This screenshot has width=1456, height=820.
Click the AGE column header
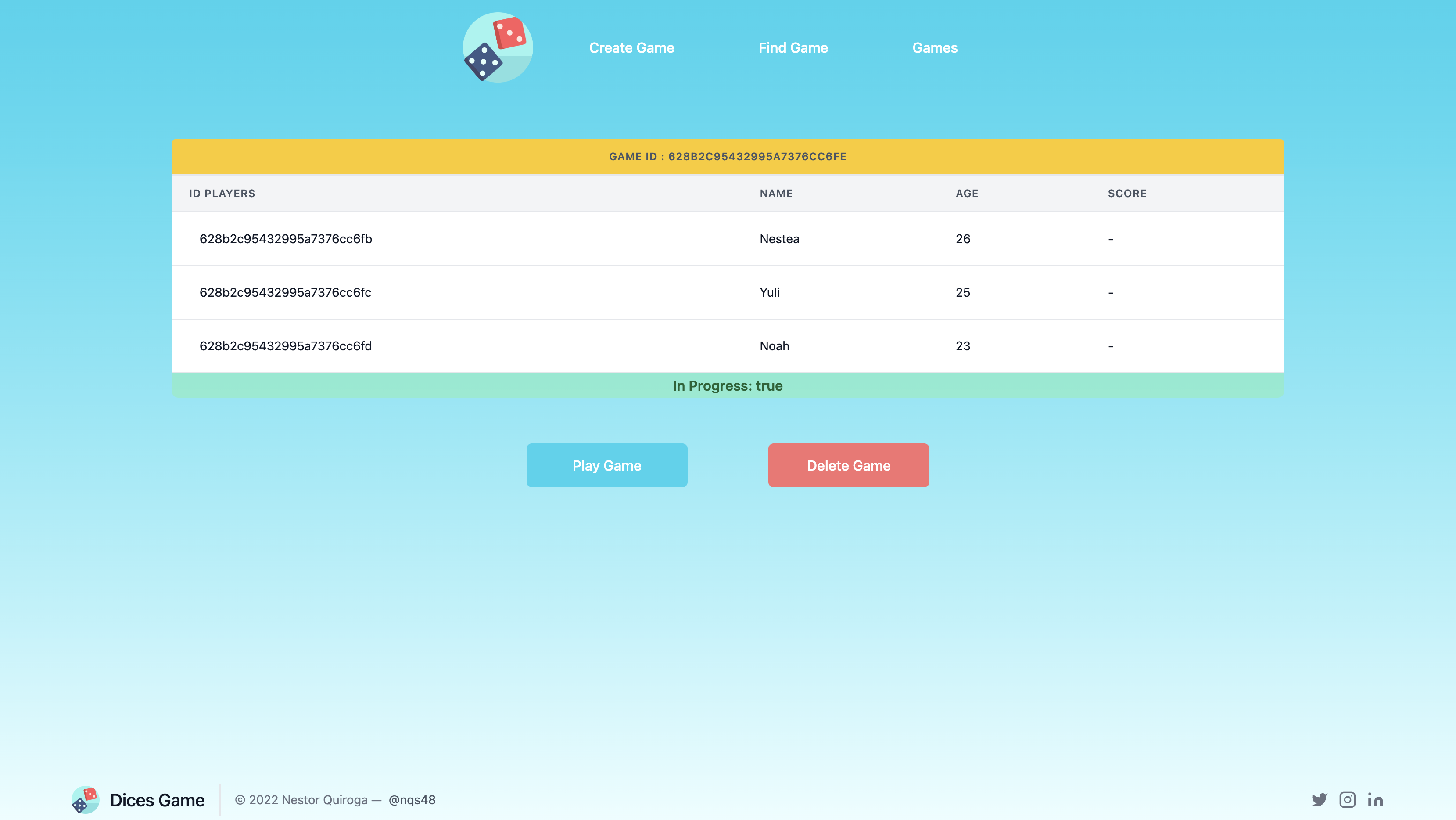tap(967, 194)
